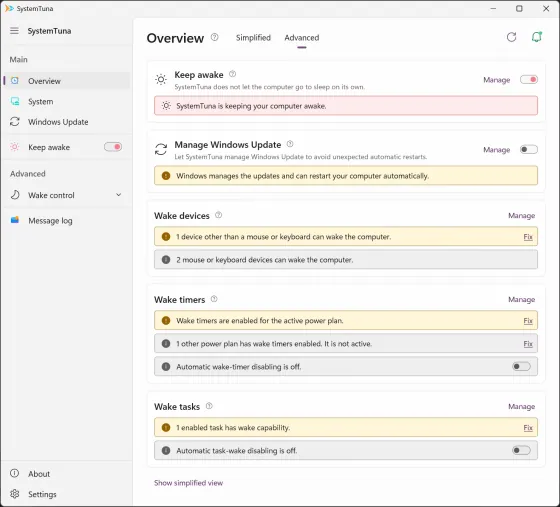Open the Overview page in sidebar
Image resolution: width=560 pixels, height=507 pixels.
click(x=67, y=81)
